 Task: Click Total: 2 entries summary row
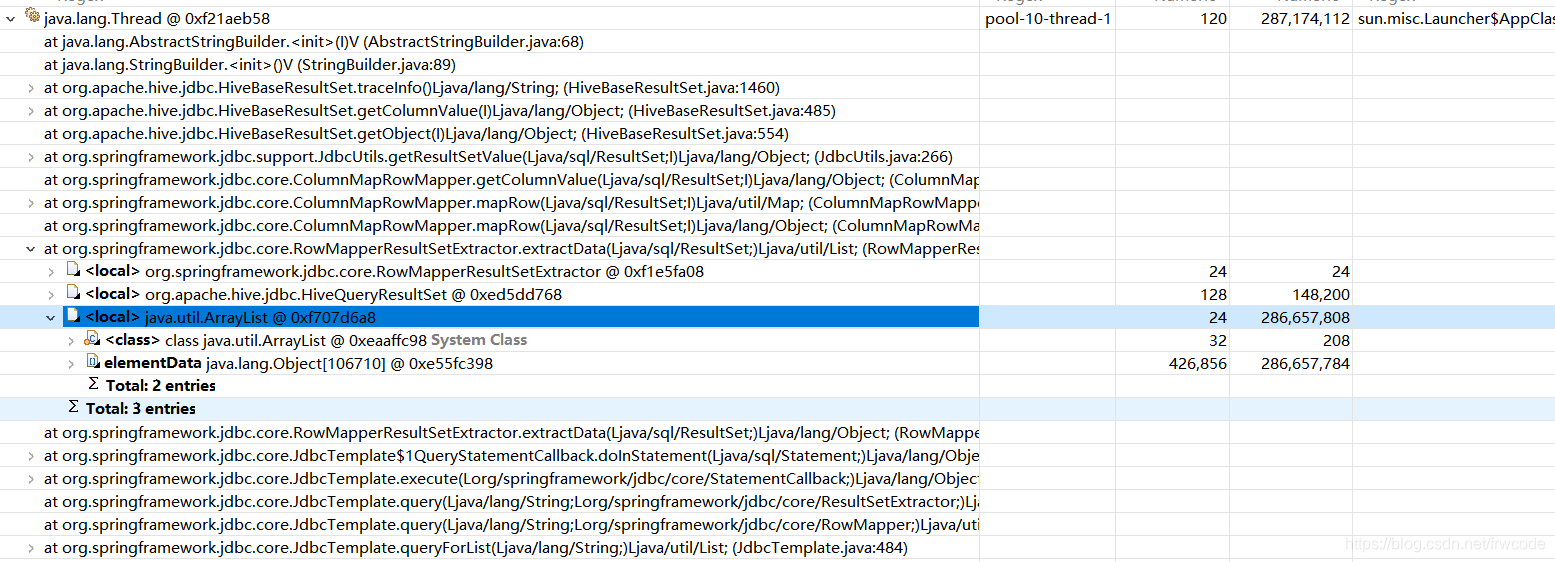[160, 386]
